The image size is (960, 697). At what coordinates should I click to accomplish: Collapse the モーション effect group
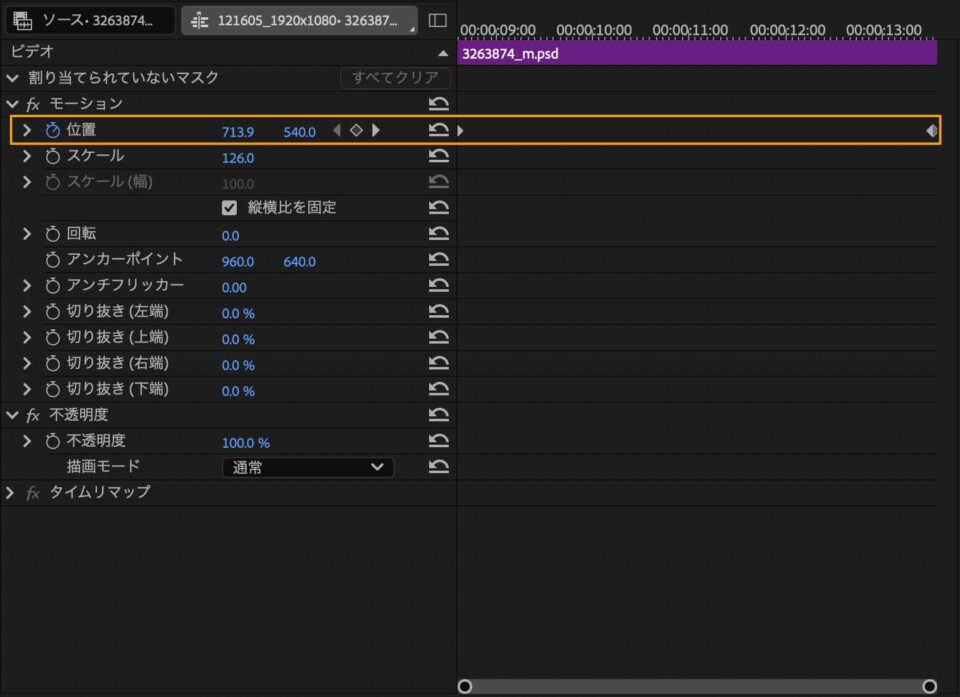click(12, 104)
